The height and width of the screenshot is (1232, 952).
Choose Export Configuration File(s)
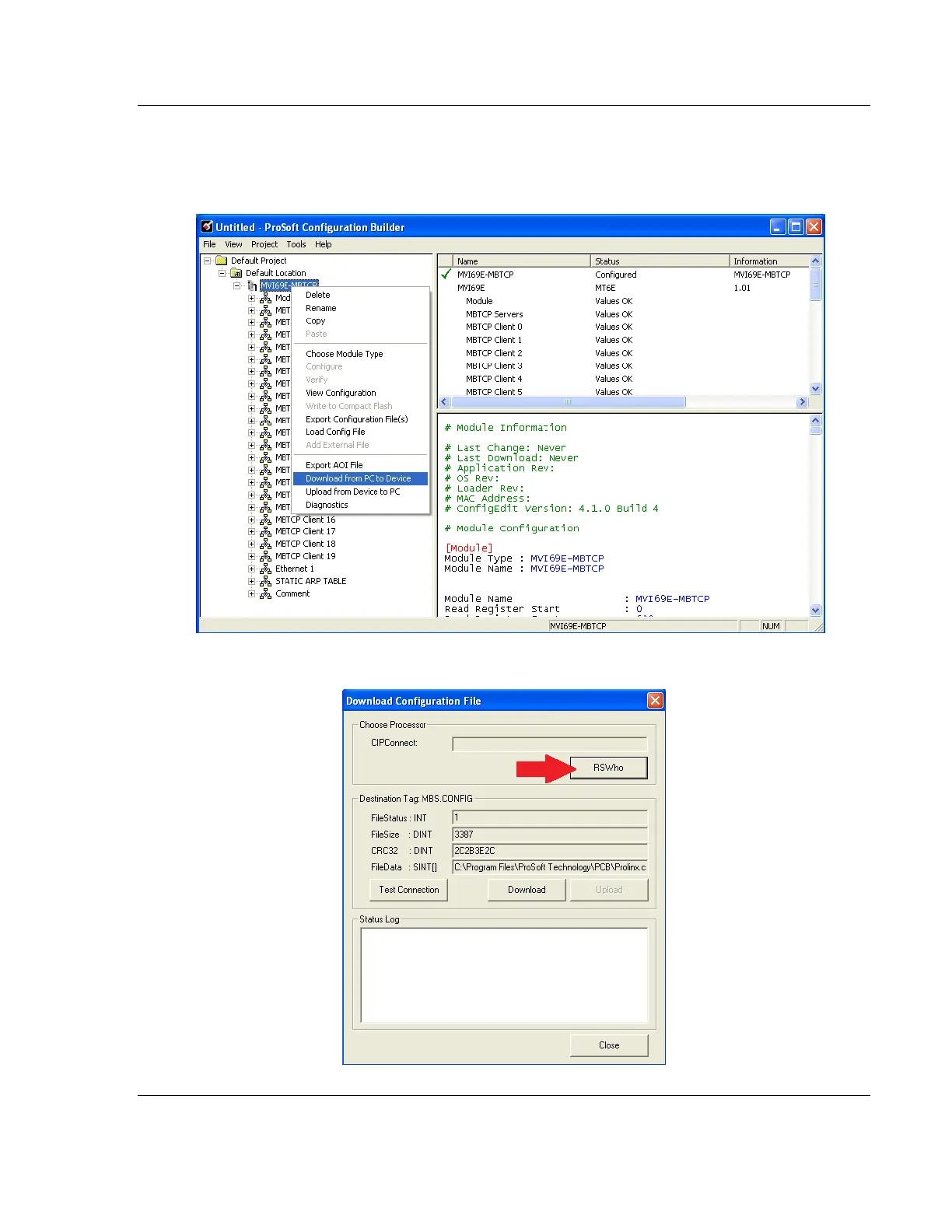[360, 419]
